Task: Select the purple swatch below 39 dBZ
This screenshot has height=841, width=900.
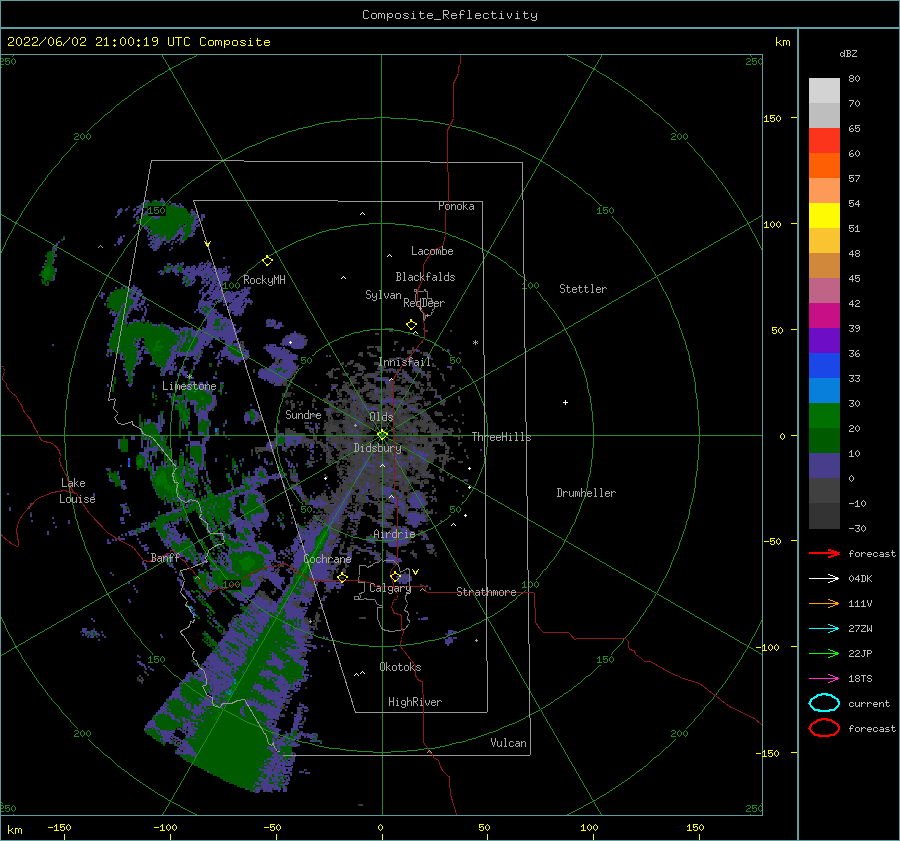Action: 824,341
